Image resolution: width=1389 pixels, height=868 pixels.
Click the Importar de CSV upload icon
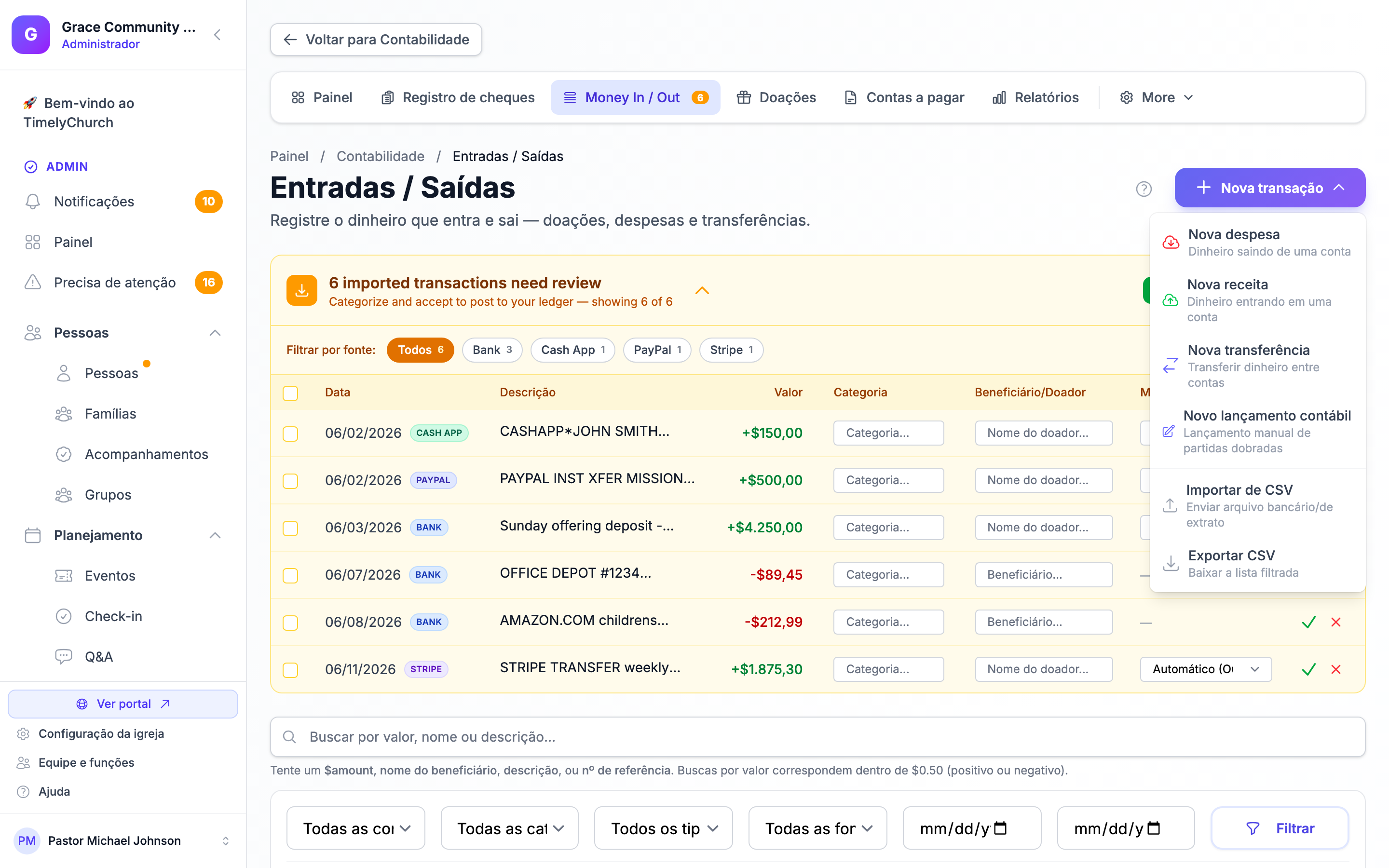[x=1169, y=505]
